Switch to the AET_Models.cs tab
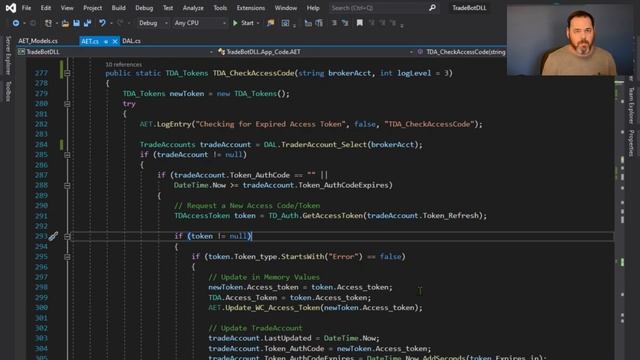Viewport: 640px width, 360px height. coord(38,41)
